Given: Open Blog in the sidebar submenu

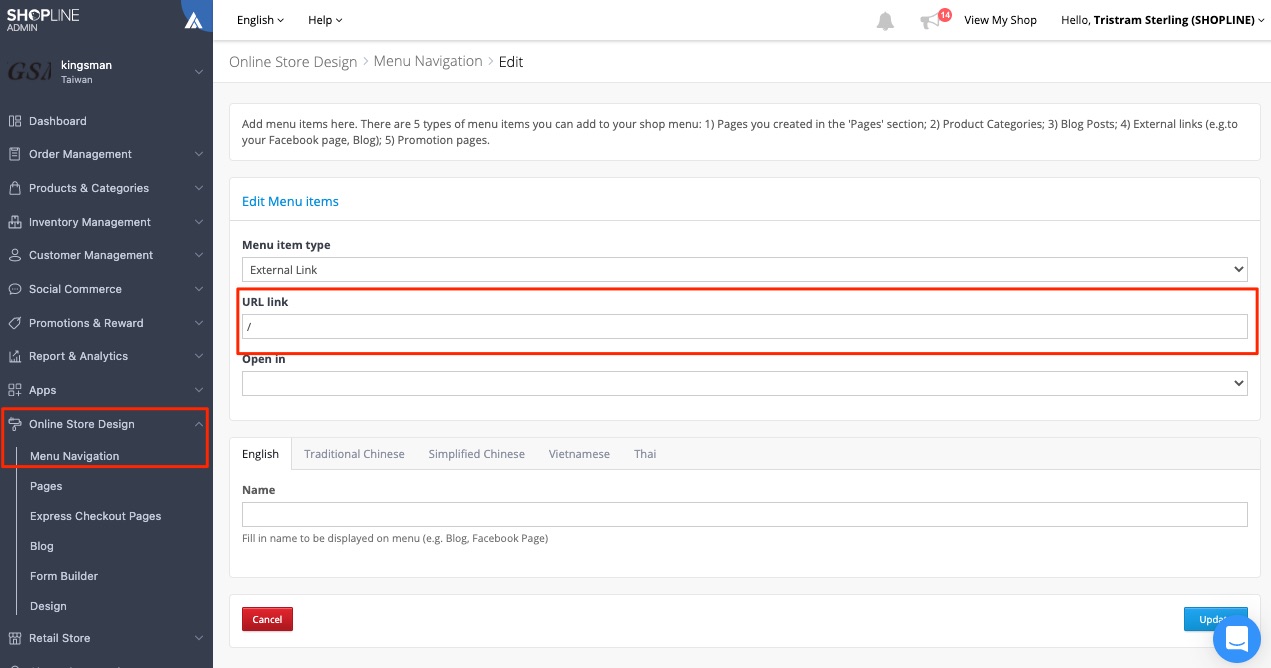Looking at the screenshot, I should [x=42, y=546].
